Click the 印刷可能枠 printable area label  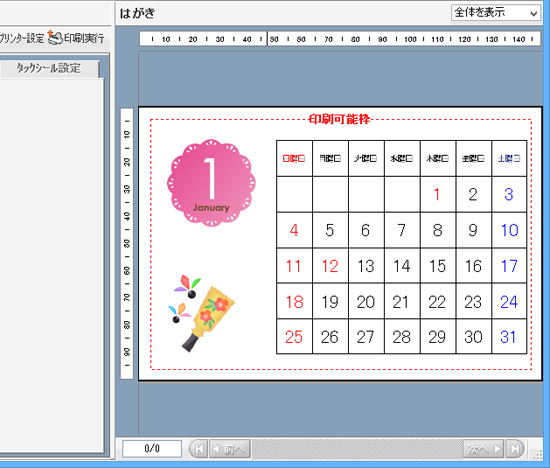pos(339,119)
